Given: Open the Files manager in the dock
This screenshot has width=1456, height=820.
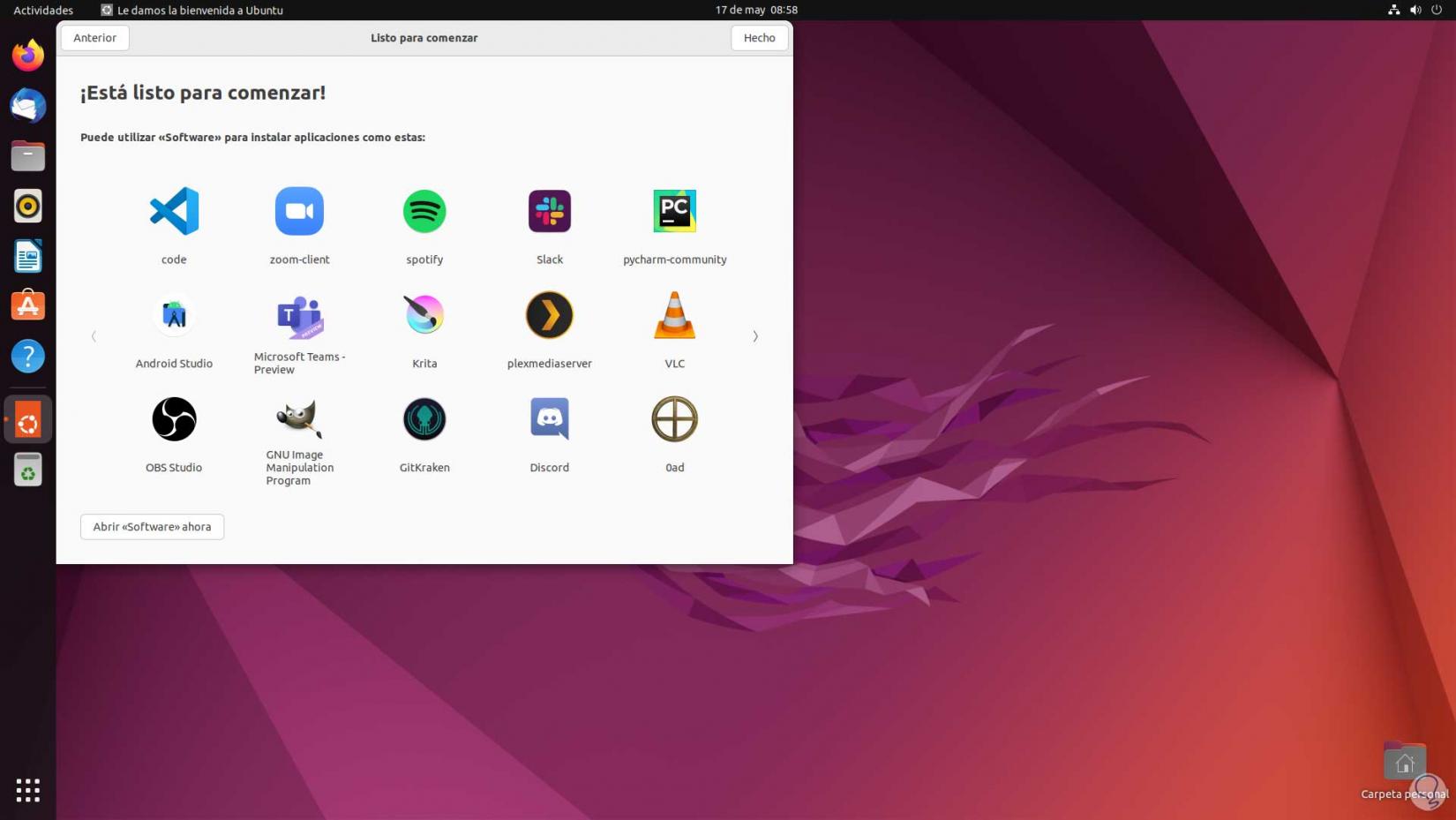Looking at the screenshot, I should coord(28,155).
